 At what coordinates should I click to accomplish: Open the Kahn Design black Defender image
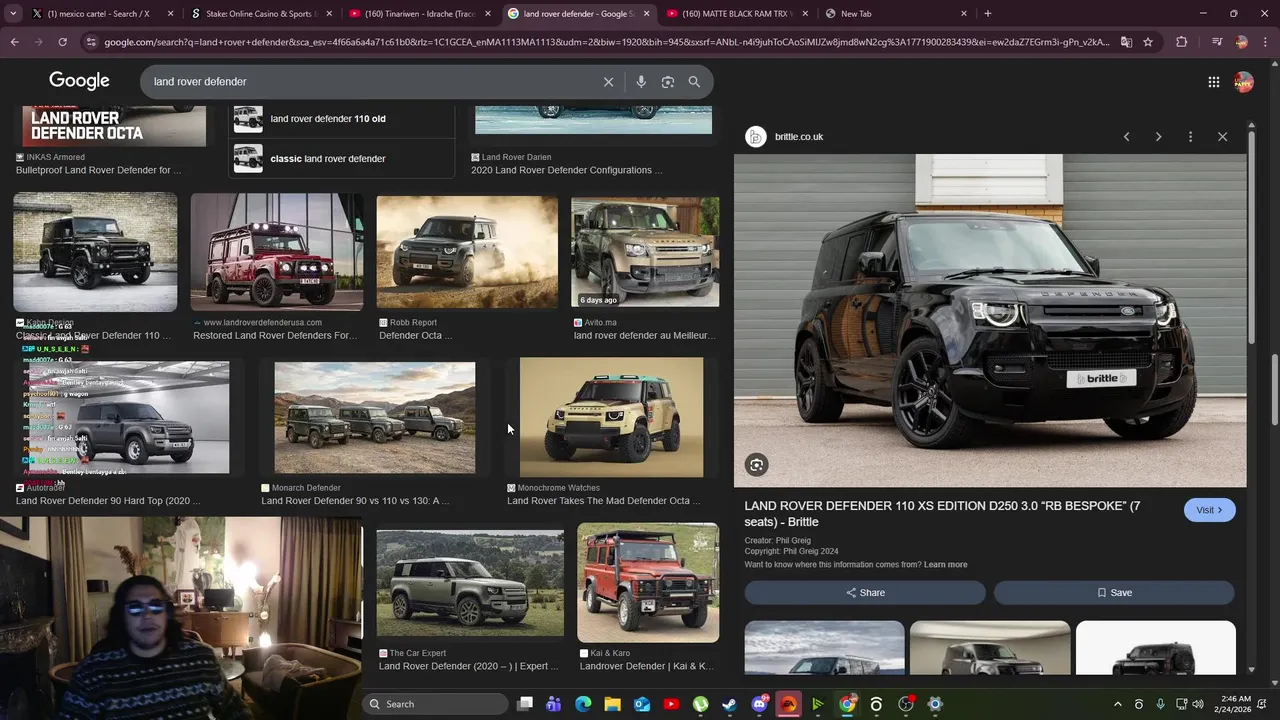pyautogui.click(x=95, y=253)
